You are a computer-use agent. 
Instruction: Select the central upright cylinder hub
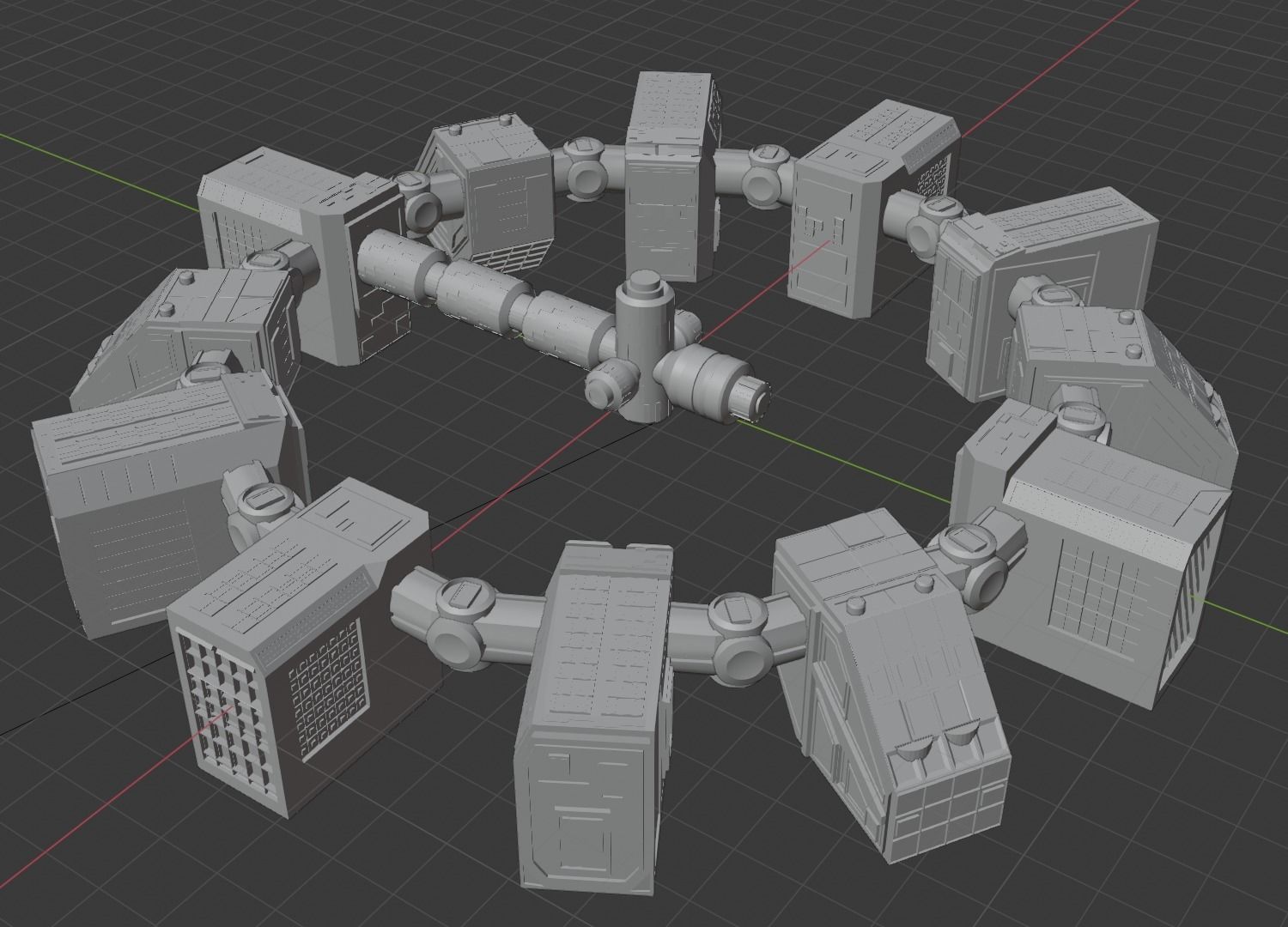646,345
